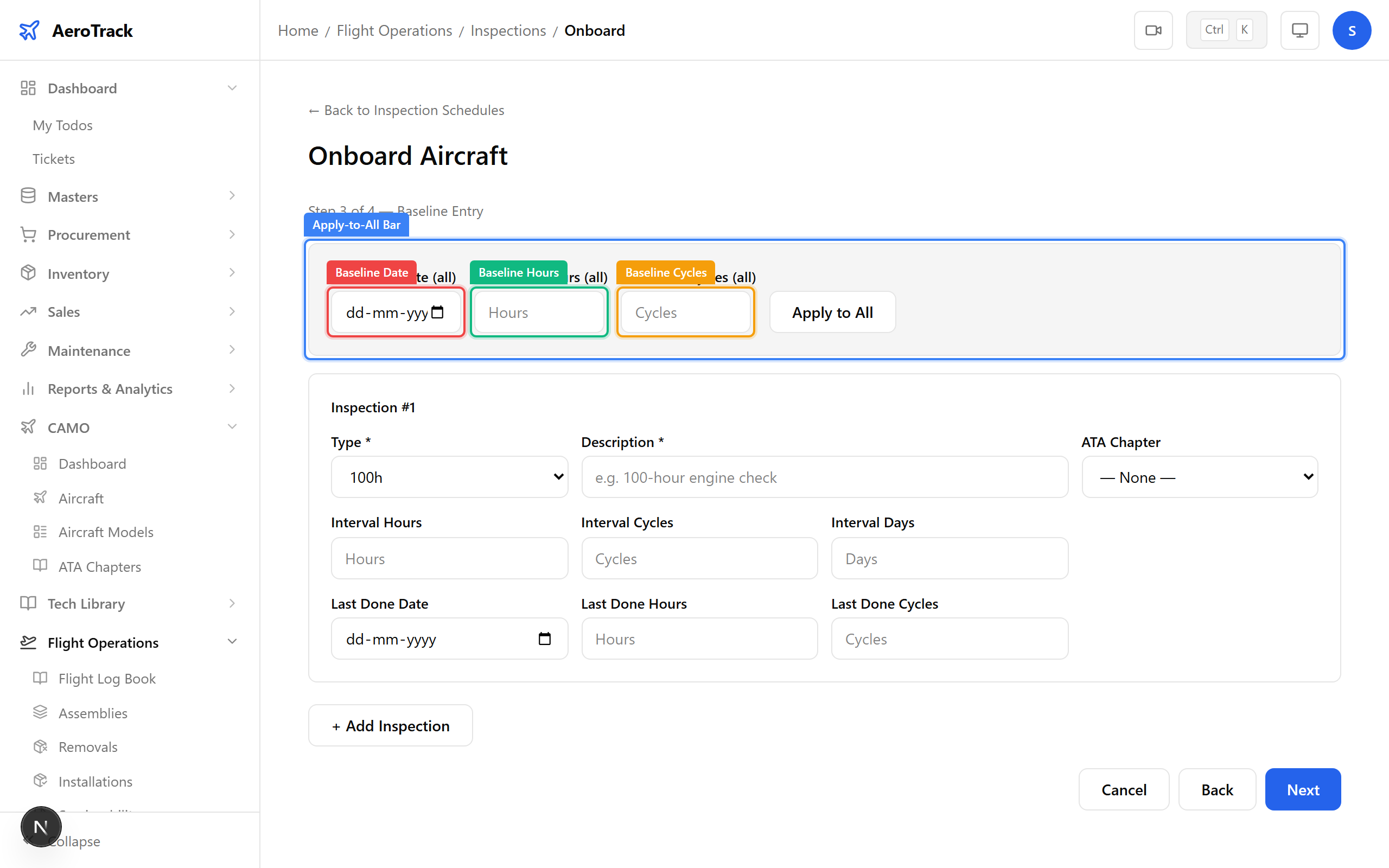Click the screen recording camera icon

pyautogui.click(x=1153, y=30)
